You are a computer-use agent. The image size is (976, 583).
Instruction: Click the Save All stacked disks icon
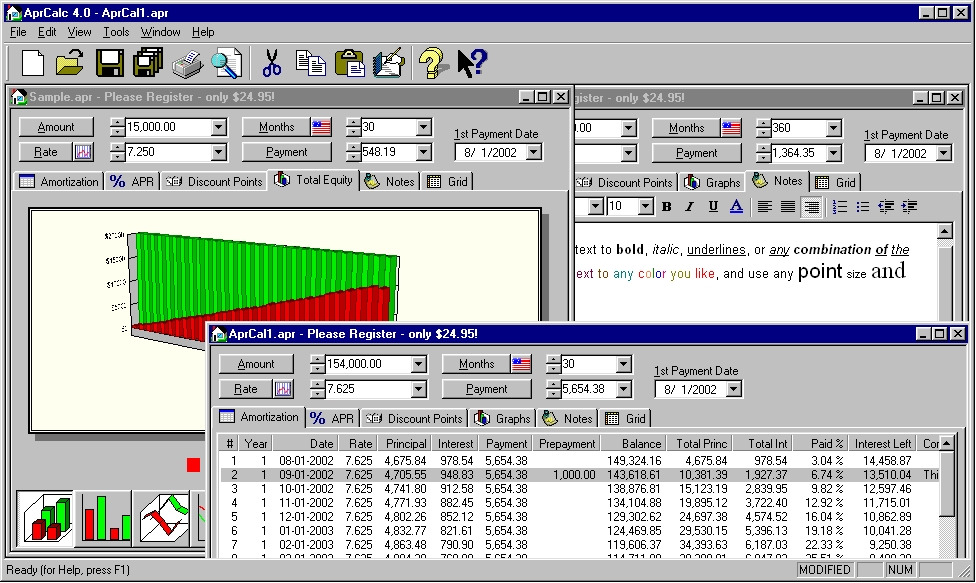[148, 63]
